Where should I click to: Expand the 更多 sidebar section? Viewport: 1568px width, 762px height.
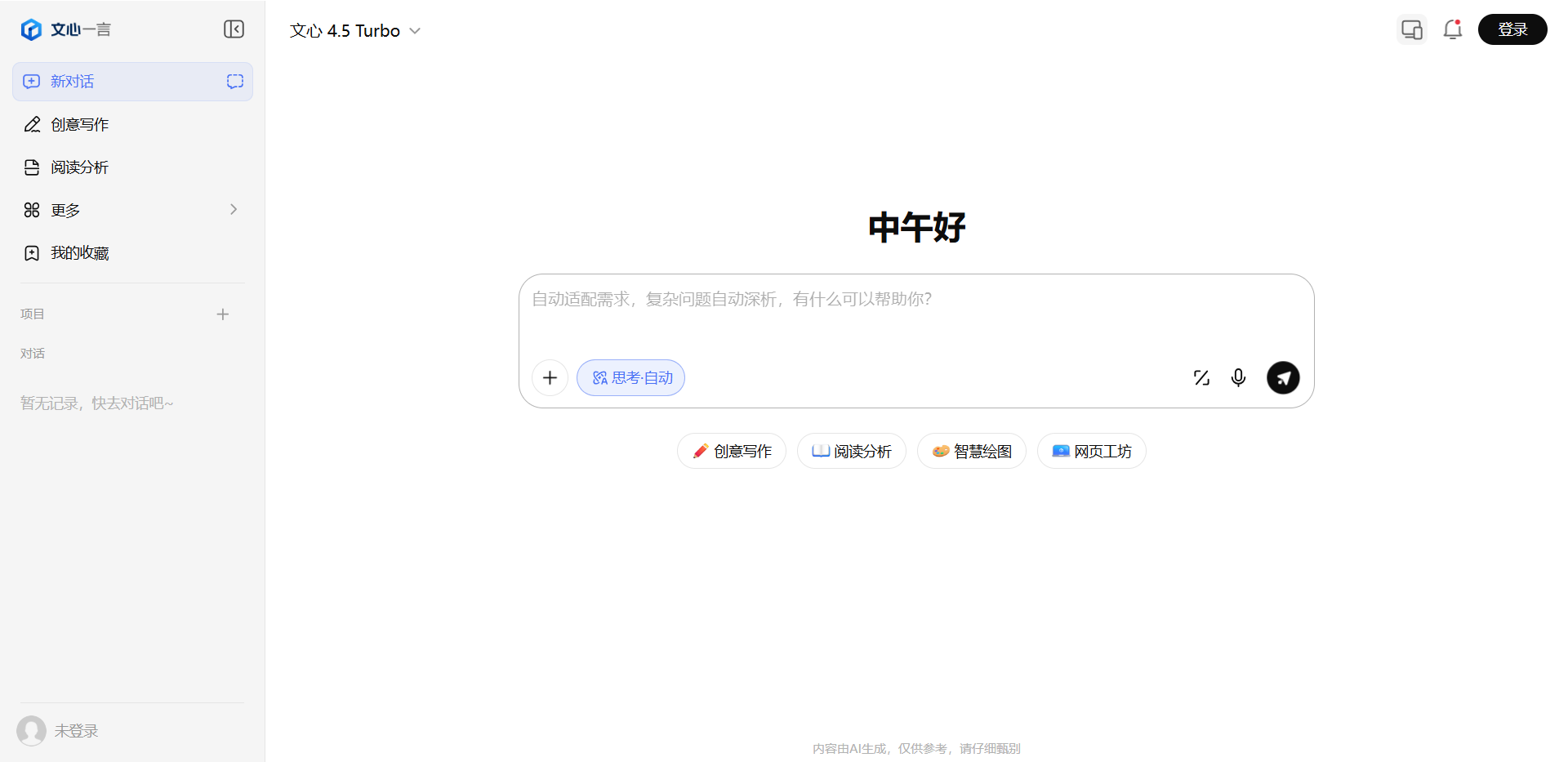65,209
